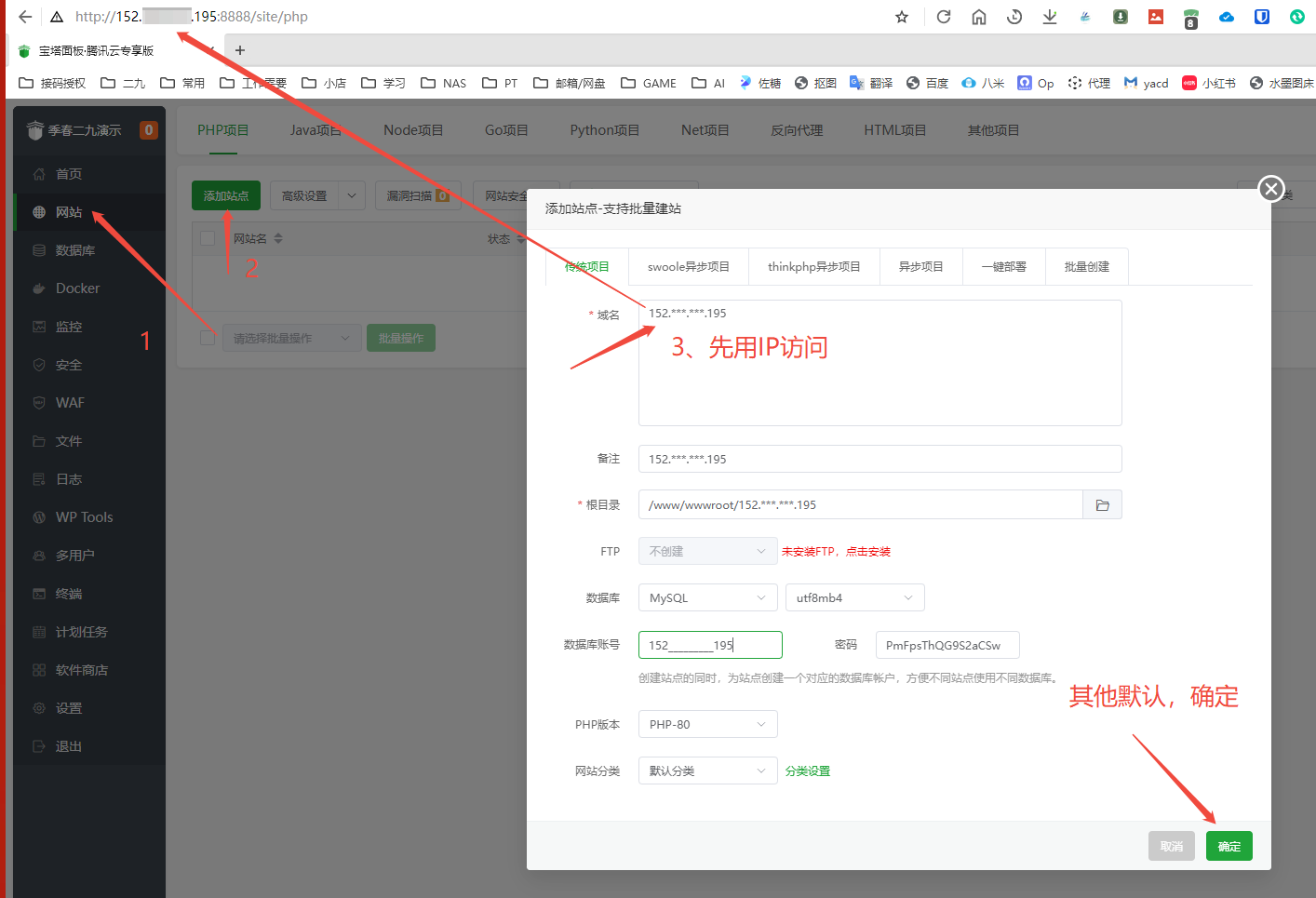
Task: Open GAME bookmark folder
Action: 649,83
